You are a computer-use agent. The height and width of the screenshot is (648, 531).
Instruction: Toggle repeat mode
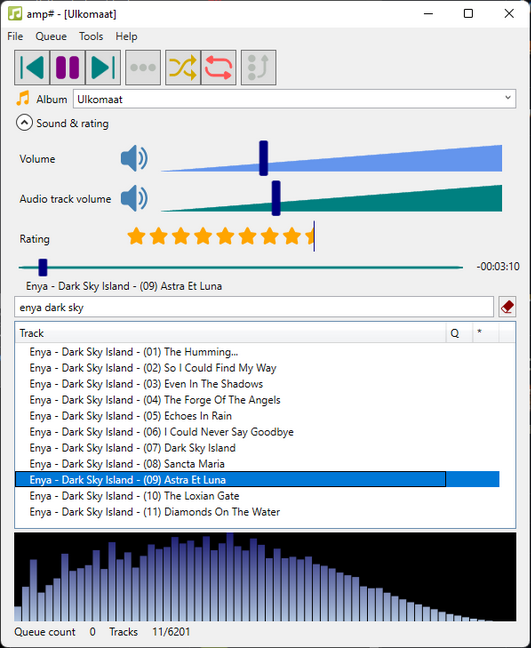(x=218, y=67)
